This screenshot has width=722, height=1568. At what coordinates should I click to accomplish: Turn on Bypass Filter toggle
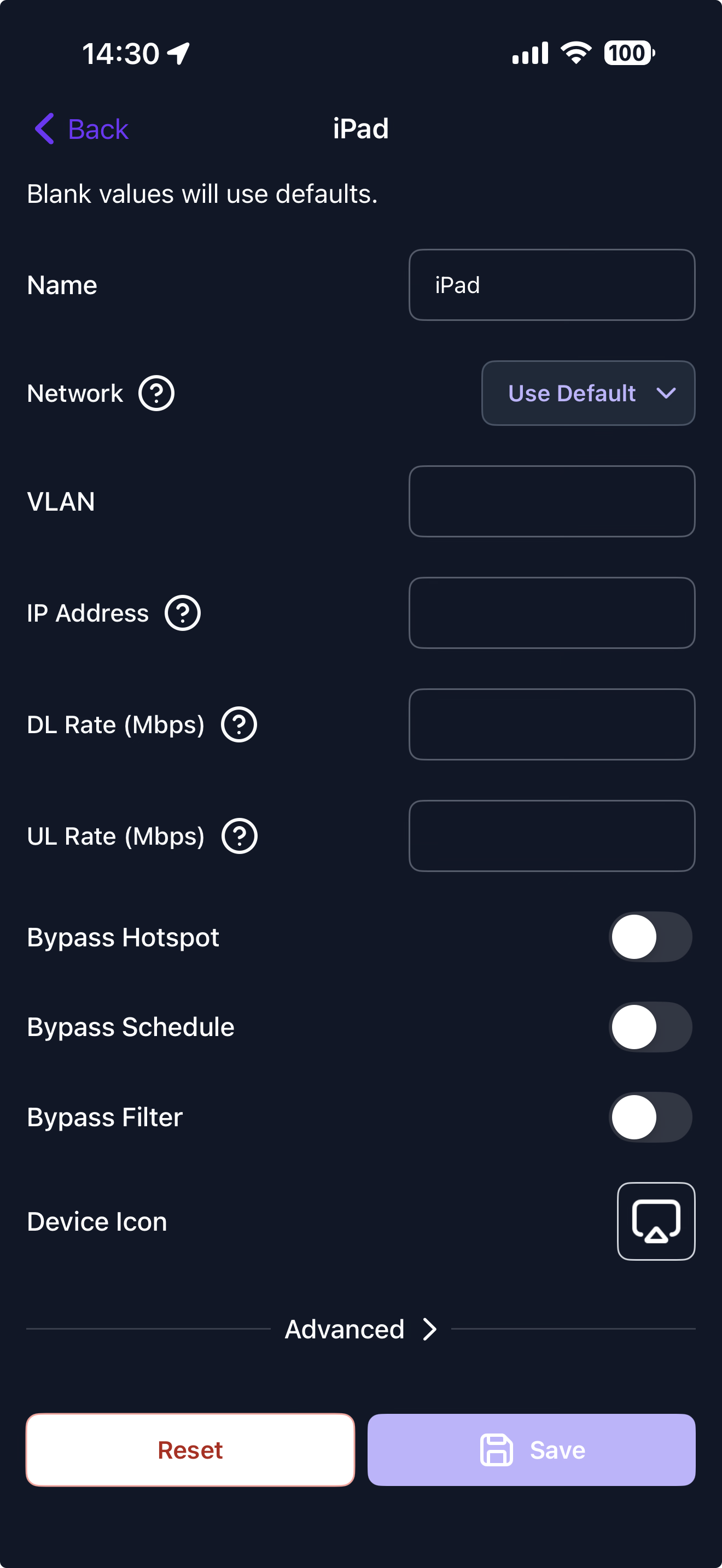click(650, 1117)
